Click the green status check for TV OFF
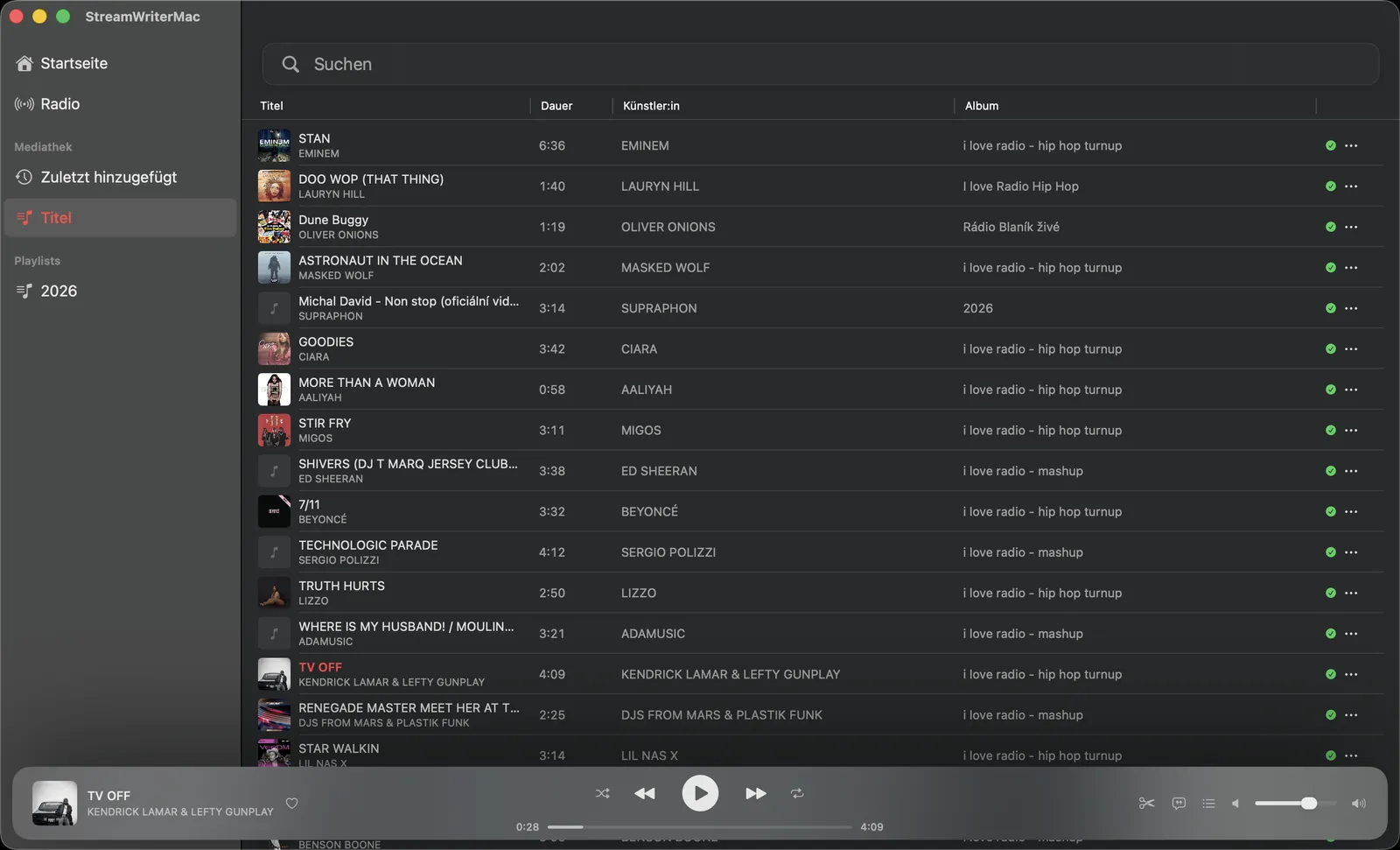 point(1330,674)
